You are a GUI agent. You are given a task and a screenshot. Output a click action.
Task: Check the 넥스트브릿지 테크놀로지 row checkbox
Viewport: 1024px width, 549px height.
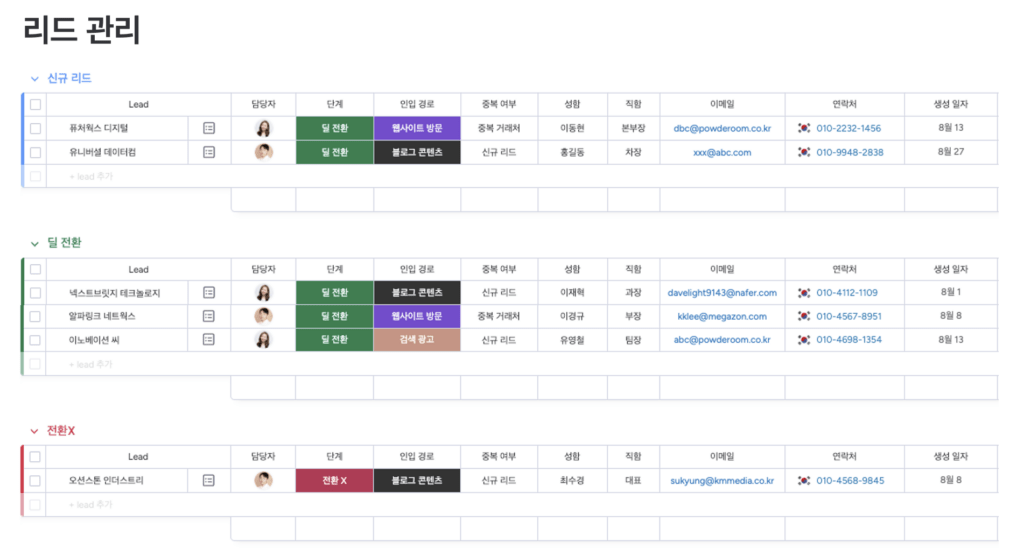(x=35, y=293)
